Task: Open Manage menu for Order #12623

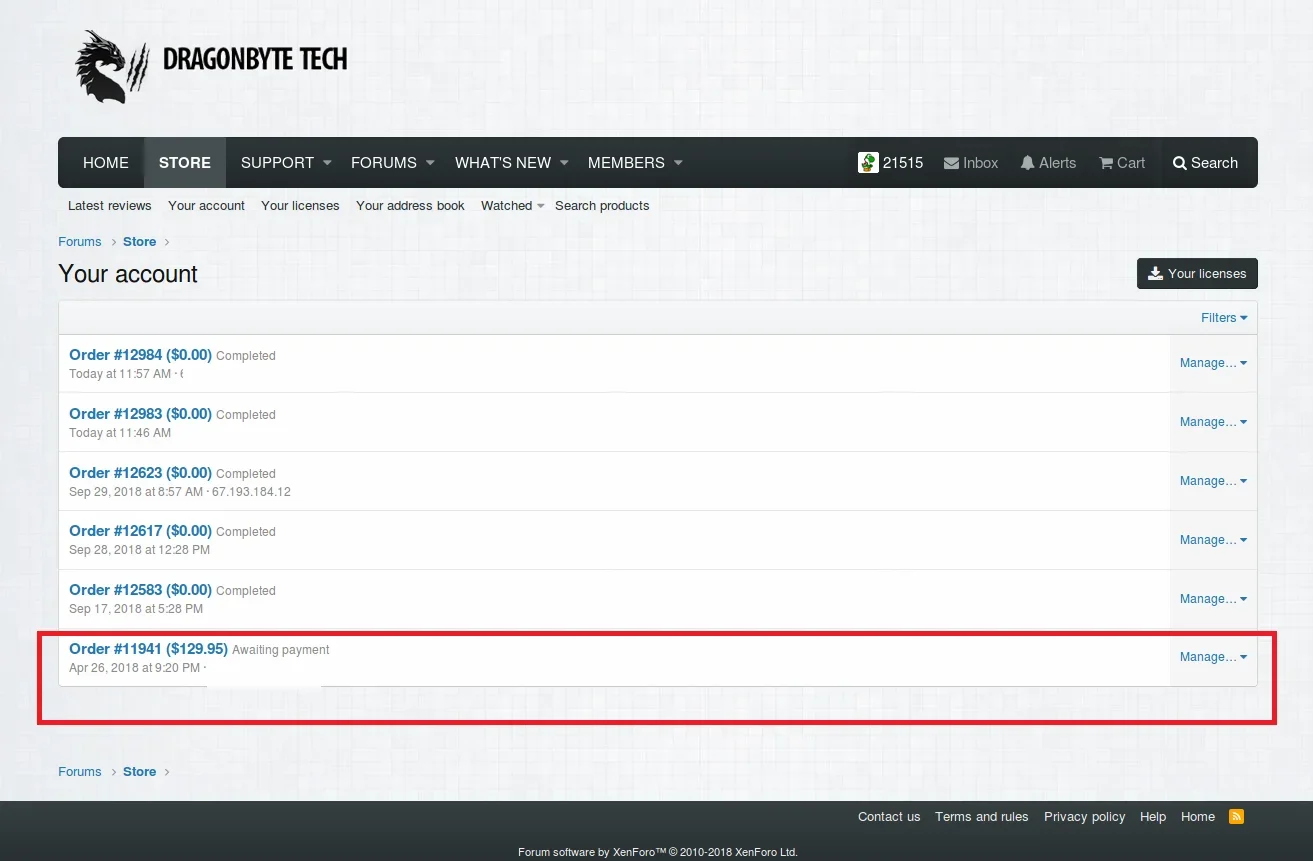Action: click(1213, 481)
